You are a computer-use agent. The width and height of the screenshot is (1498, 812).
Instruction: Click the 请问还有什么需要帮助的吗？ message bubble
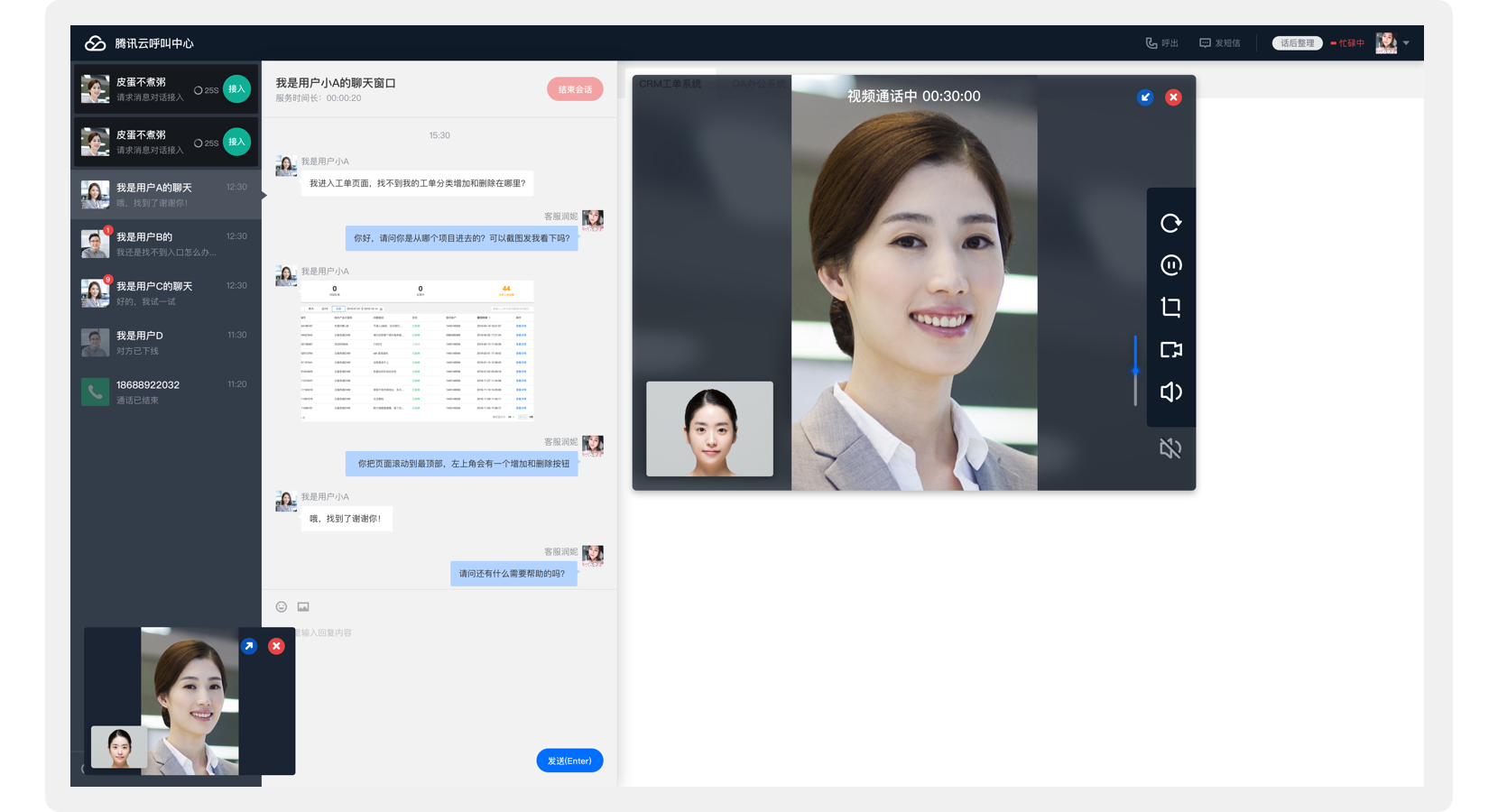[x=513, y=574]
